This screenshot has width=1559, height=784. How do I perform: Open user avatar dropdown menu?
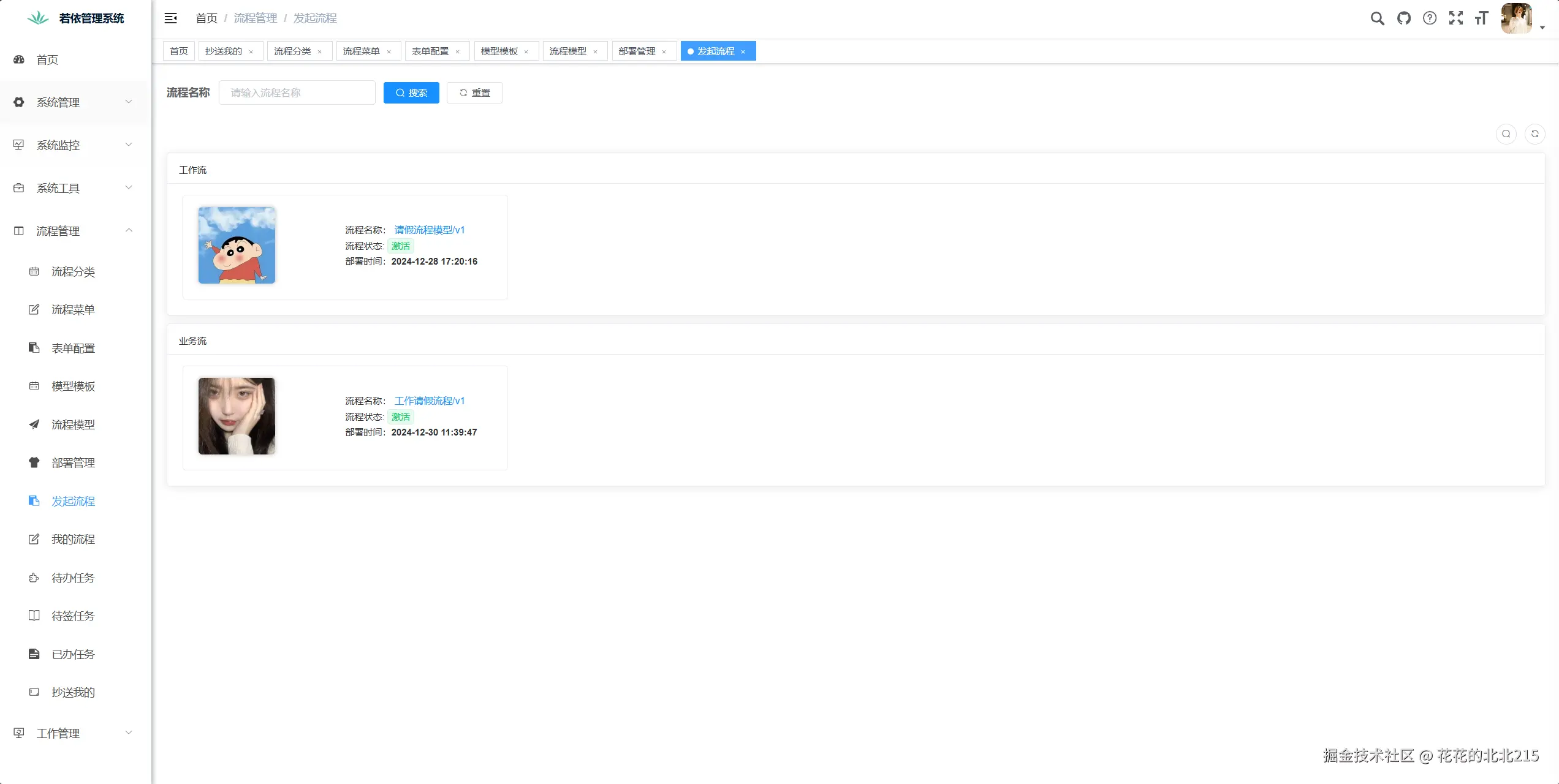1521,18
